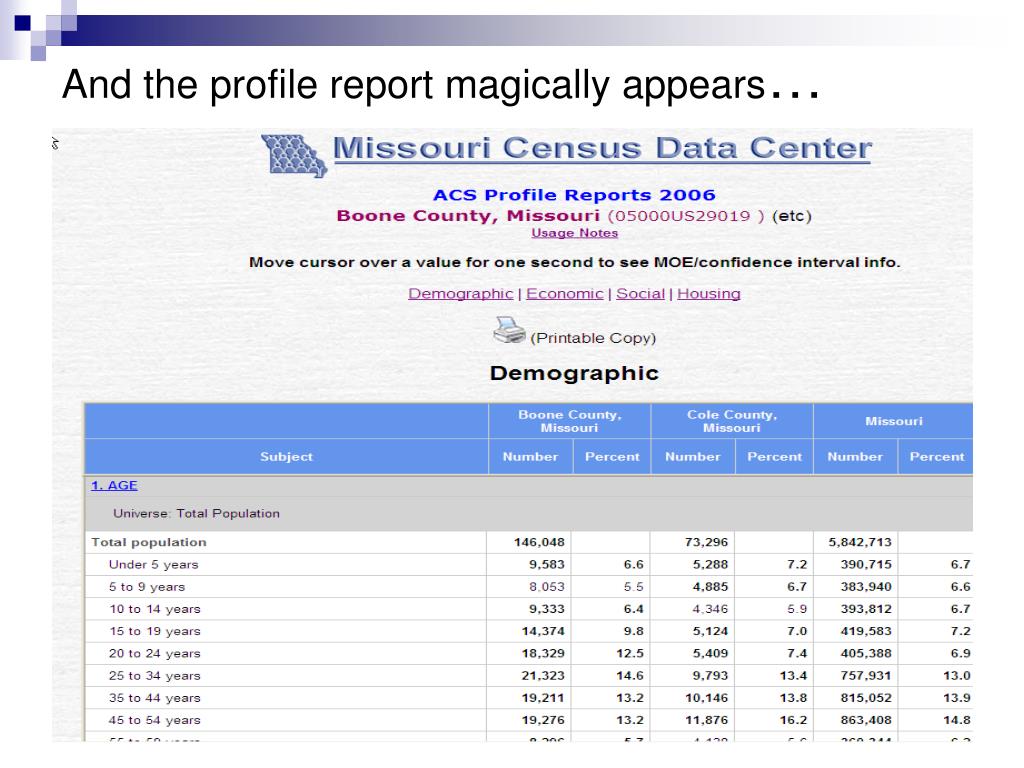Click Boone total population value 146,048
Viewport: 1024px width, 768px height.
539,542
